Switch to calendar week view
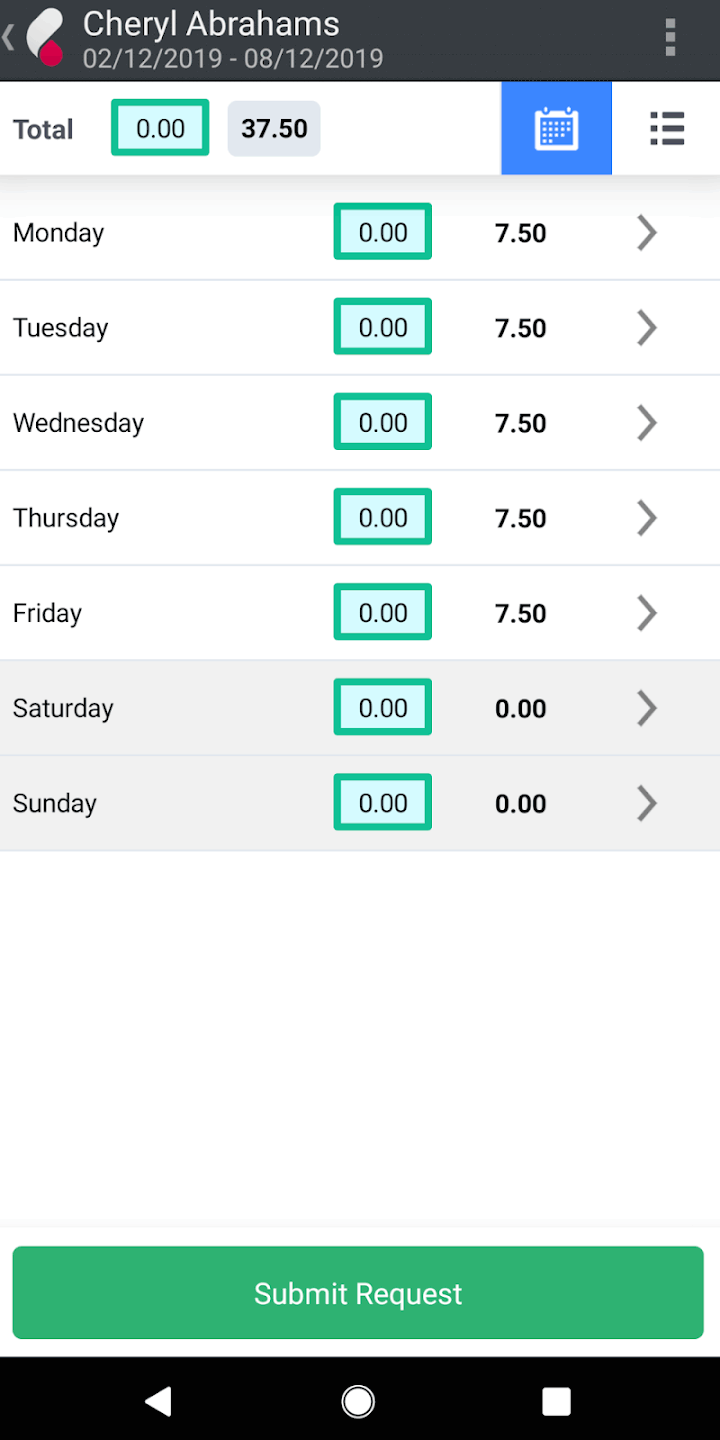Screen dimensions: 720x1440 (x=556, y=128)
